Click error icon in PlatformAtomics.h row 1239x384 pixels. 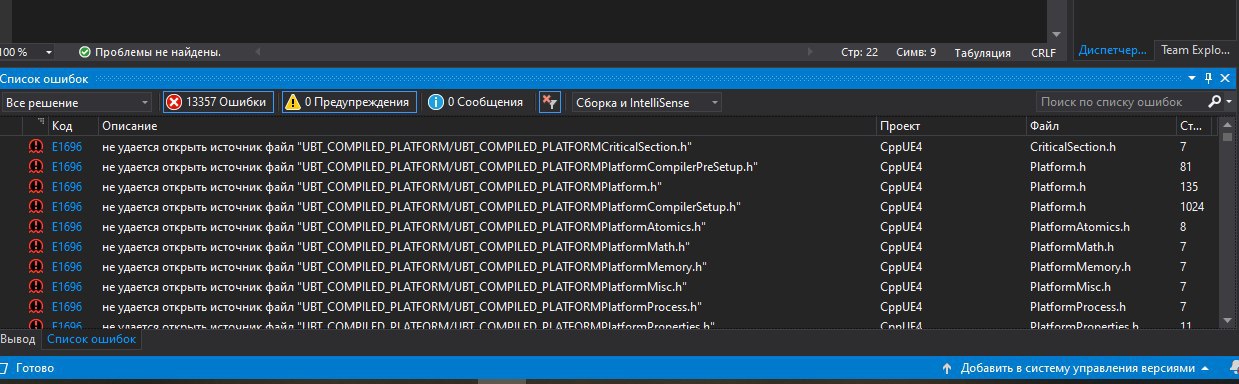pos(36,227)
